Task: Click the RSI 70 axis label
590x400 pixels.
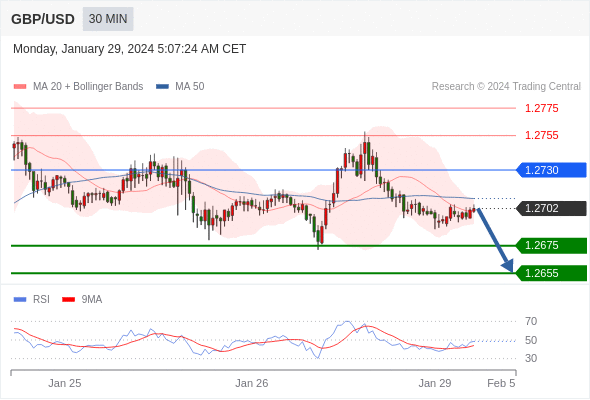Action: tap(531, 321)
